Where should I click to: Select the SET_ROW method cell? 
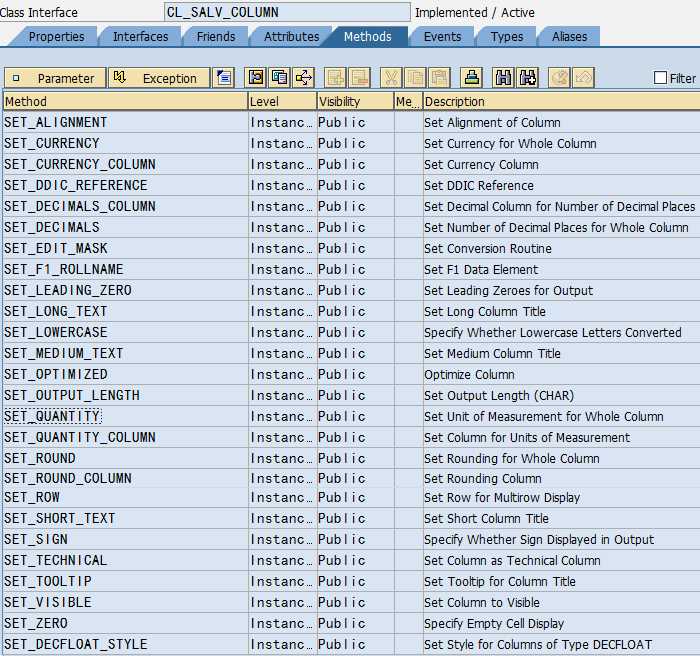[125, 497]
